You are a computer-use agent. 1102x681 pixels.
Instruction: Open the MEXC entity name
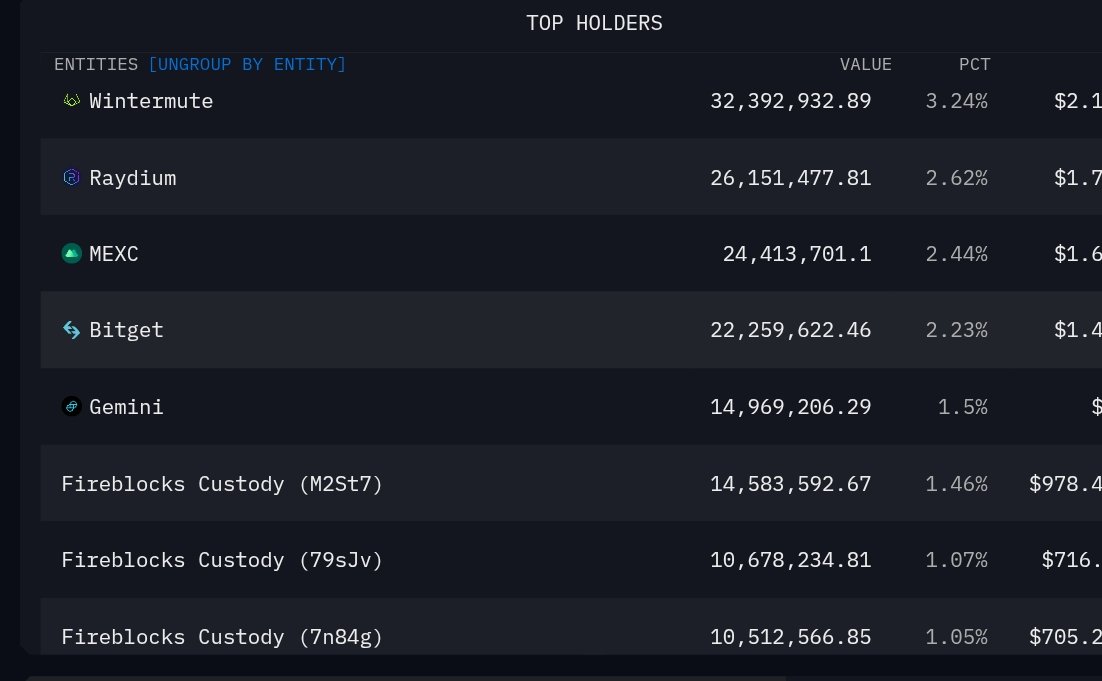pyautogui.click(x=114, y=254)
